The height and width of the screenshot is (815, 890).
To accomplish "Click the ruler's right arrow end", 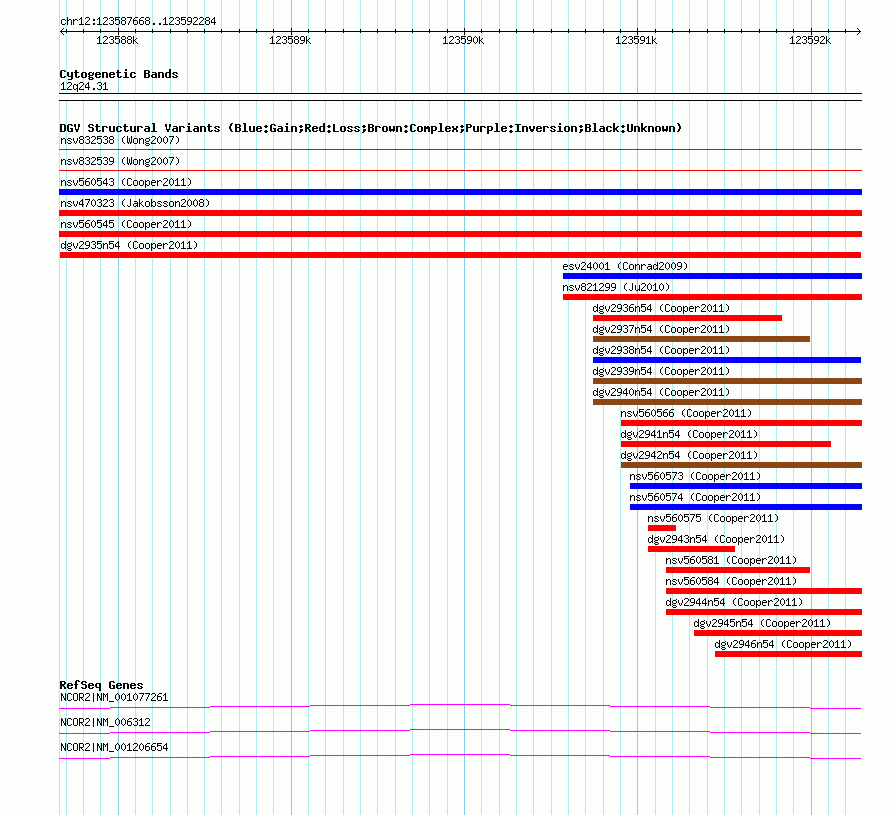I will click(x=858, y=31).
